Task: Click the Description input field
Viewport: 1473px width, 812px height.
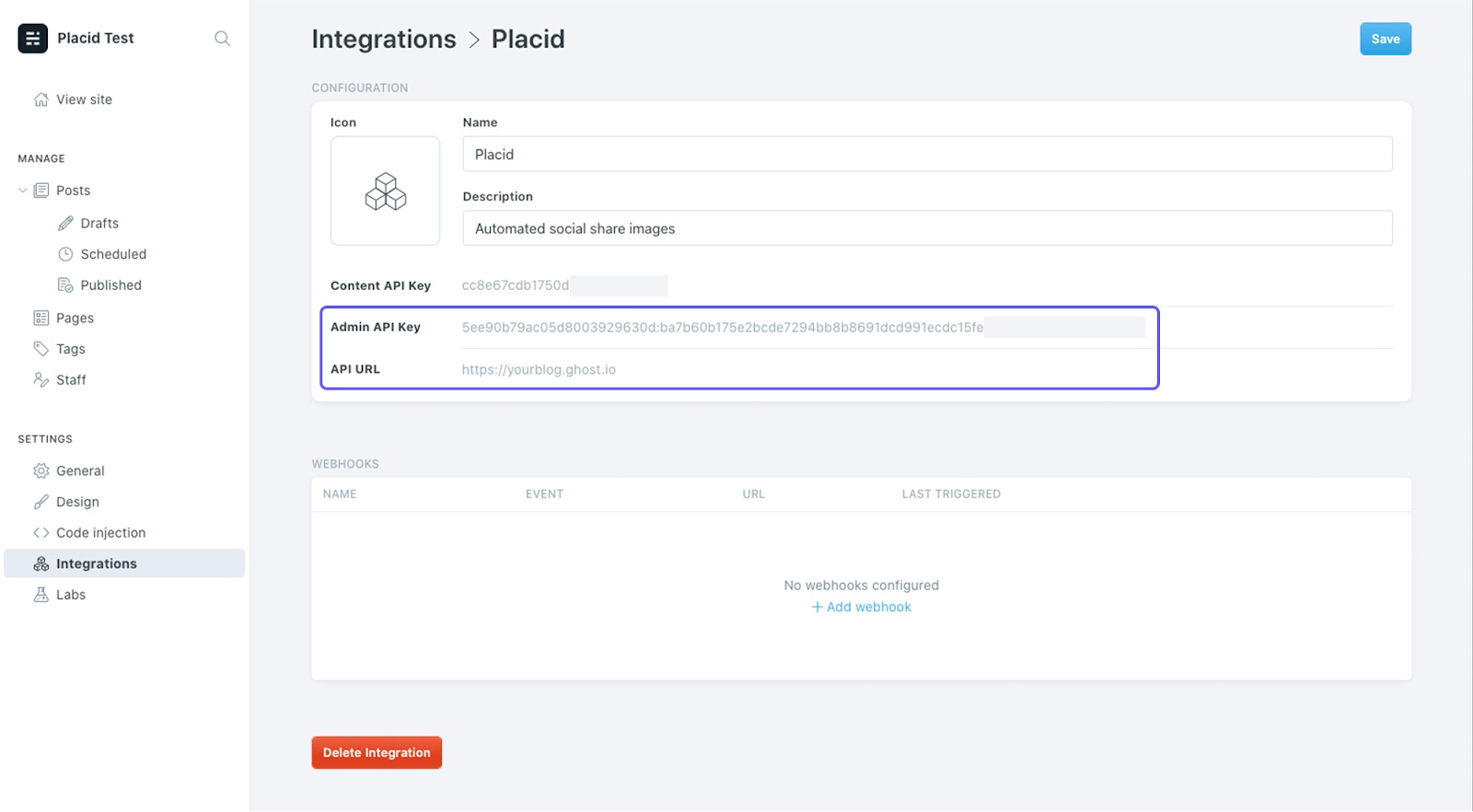Action: 927,228
